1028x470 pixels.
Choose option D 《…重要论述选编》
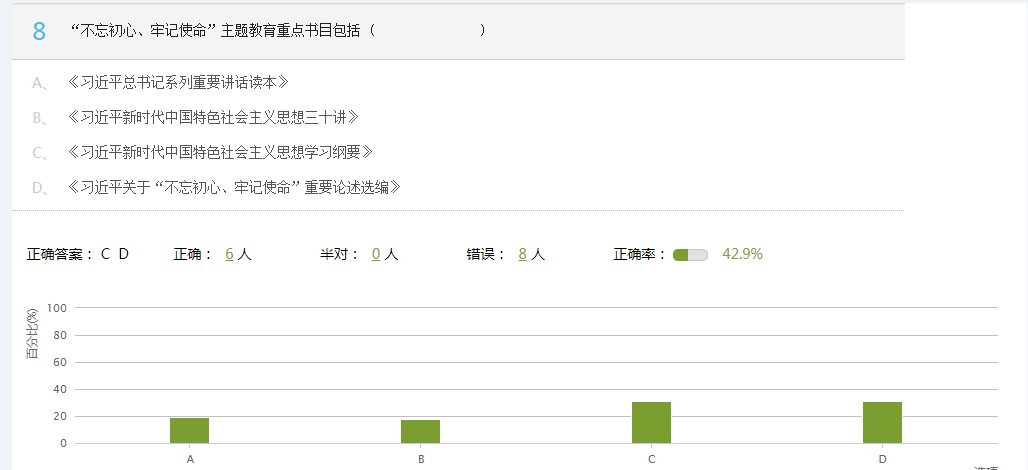tap(234, 187)
